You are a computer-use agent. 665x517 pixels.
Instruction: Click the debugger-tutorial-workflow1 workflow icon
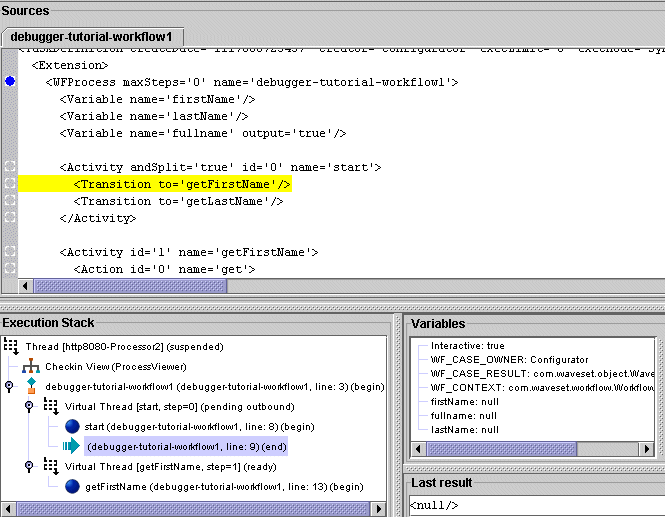click(x=31, y=386)
